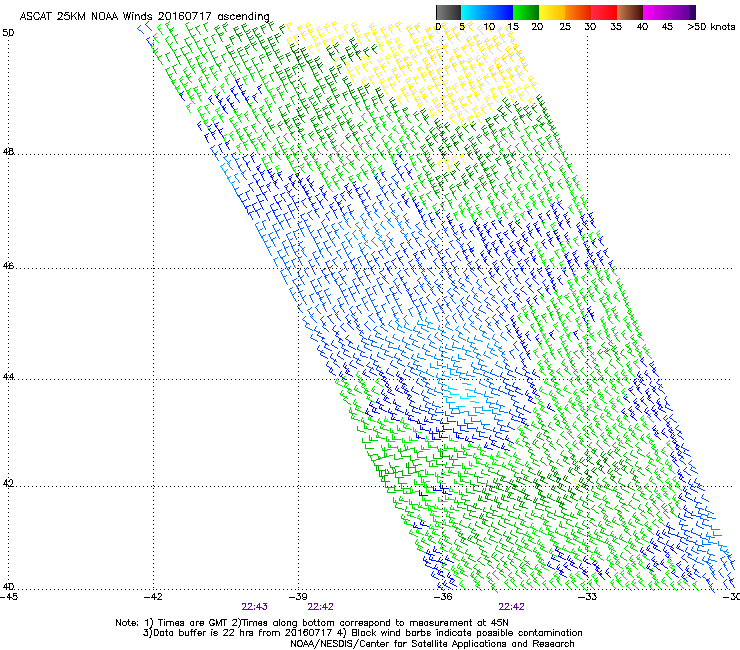
Task: Click the note 'Times are GMT' line
Action: point(312,623)
